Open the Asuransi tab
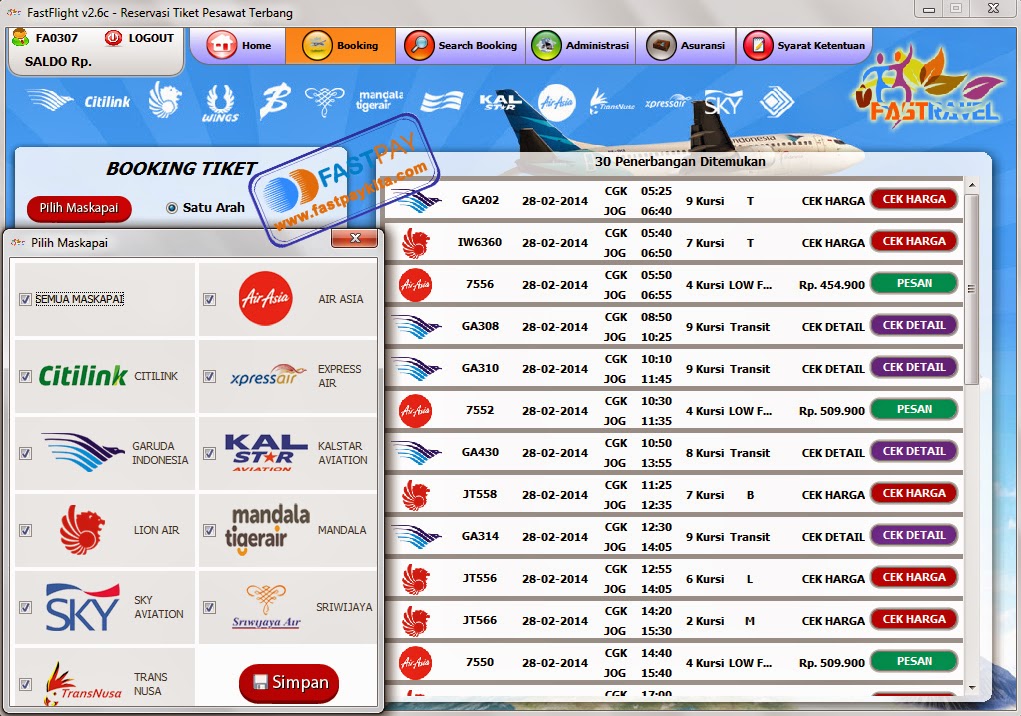This screenshot has height=716, width=1021. (x=686, y=46)
